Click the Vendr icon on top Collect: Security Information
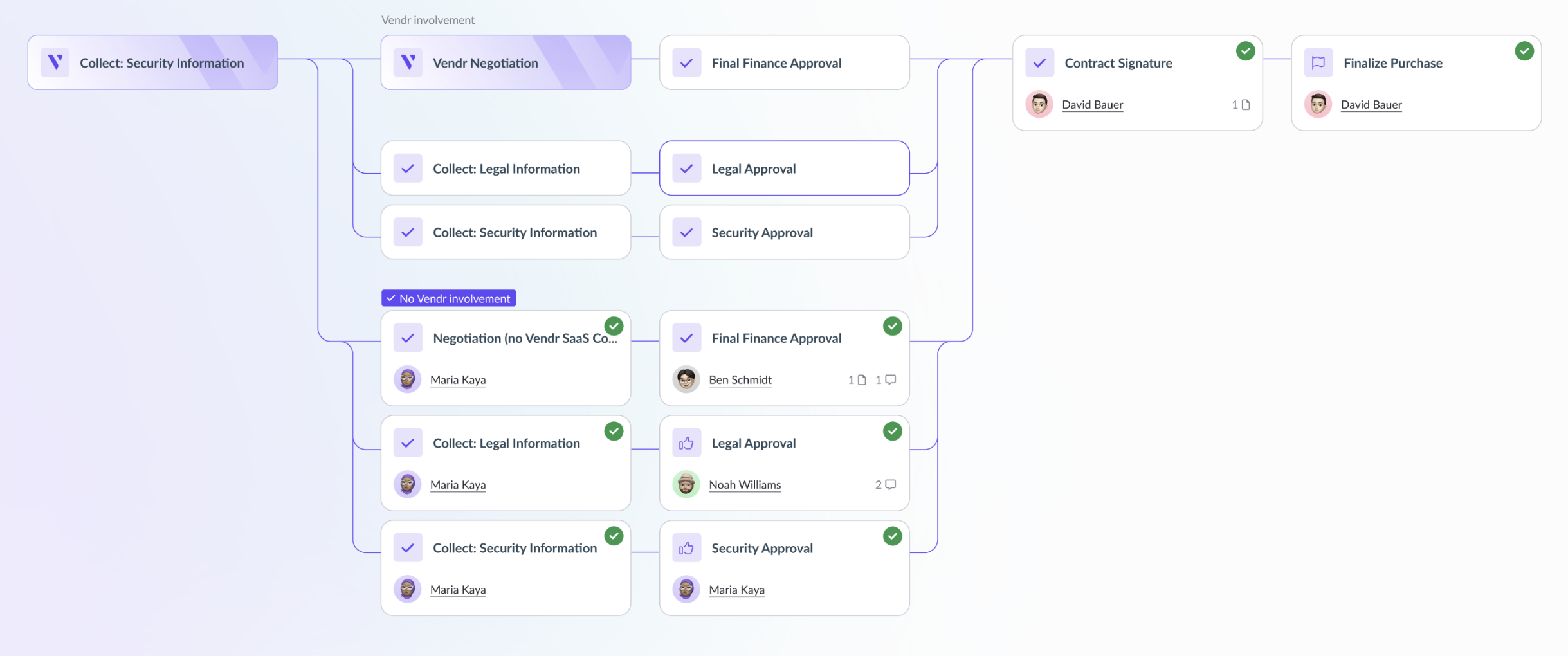The height and width of the screenshot is (656, 1568). (55, 62)
